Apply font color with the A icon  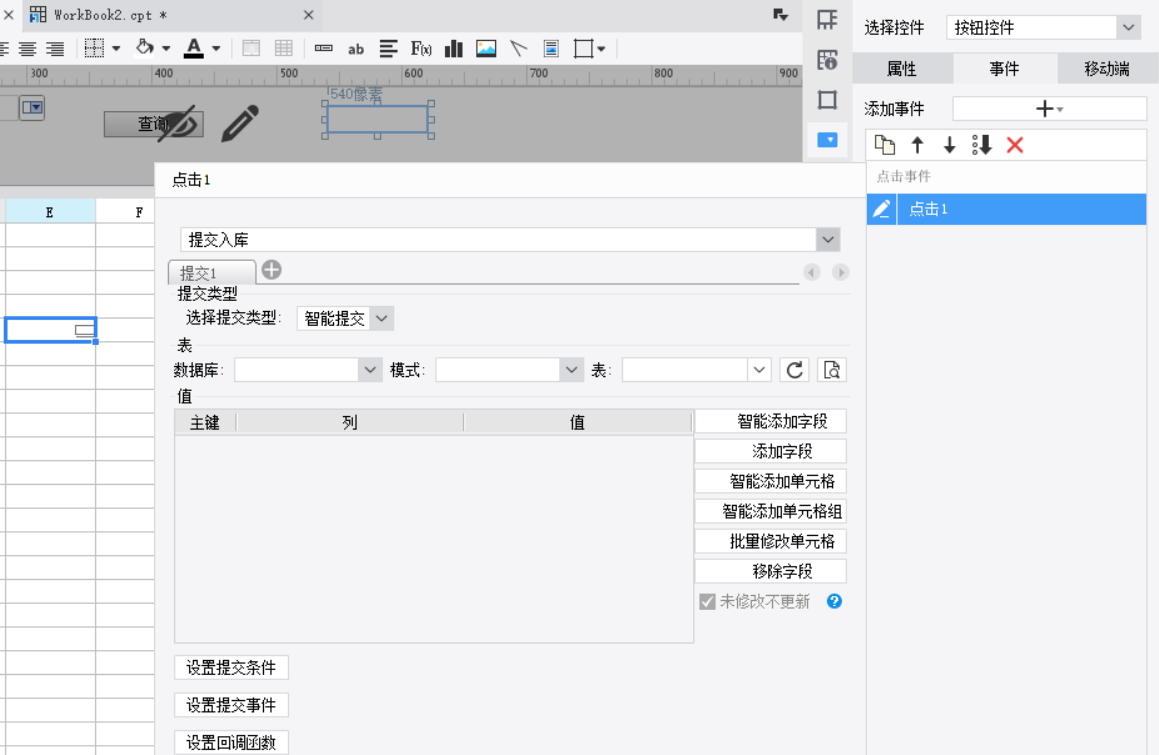click(x=194, y=48)
